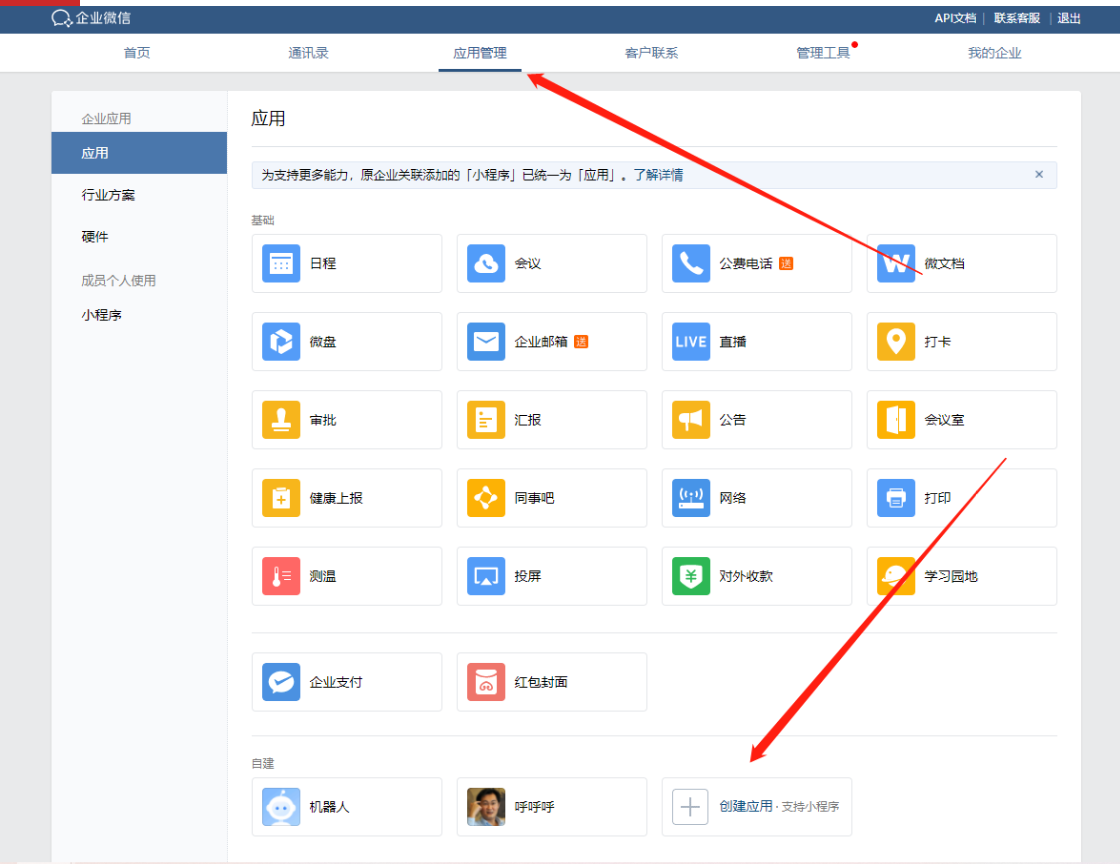Open the API文档 link
The image size is (1120, 864).
coord(955,18)
